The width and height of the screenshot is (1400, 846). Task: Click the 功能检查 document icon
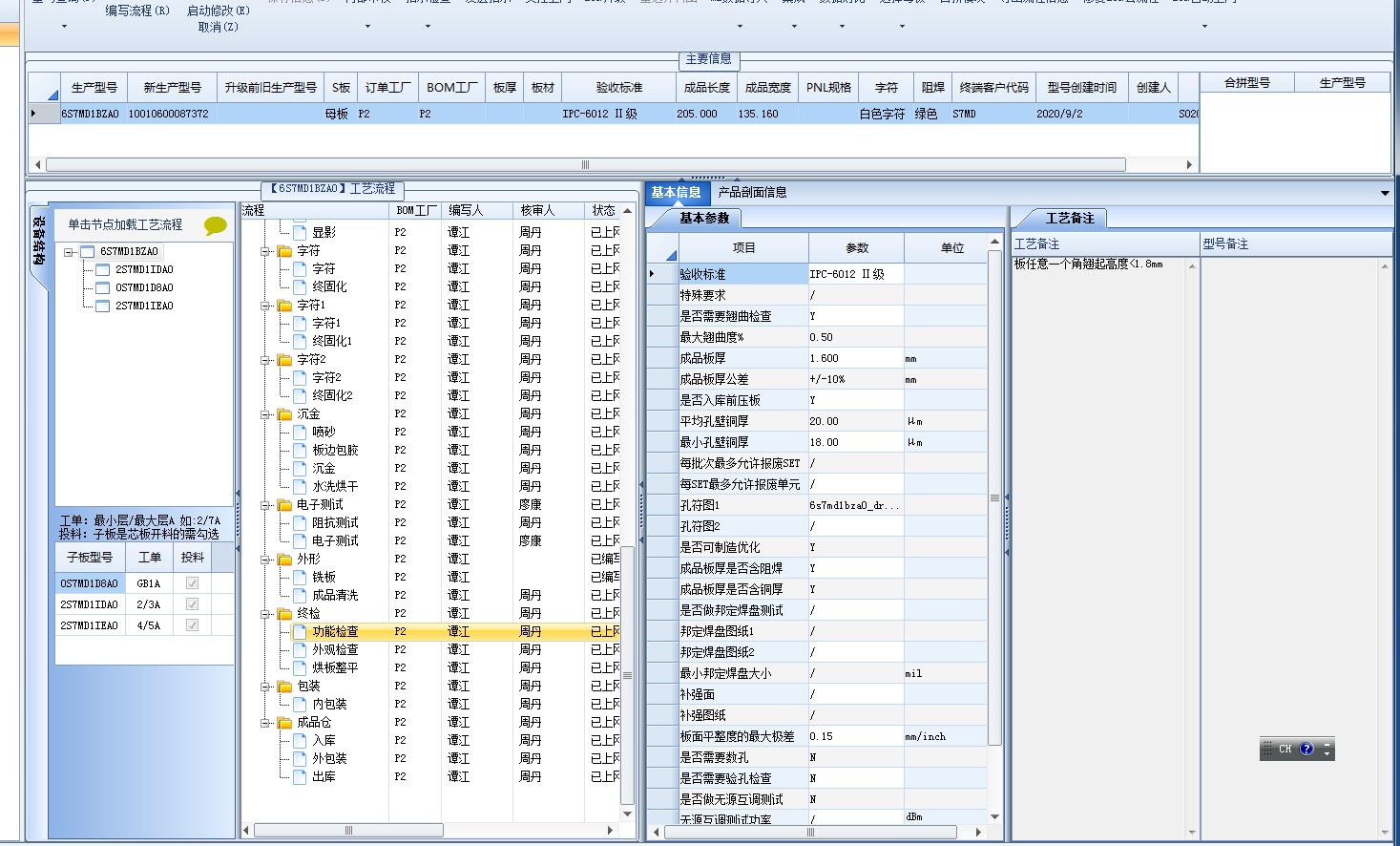tap(300, 631)
